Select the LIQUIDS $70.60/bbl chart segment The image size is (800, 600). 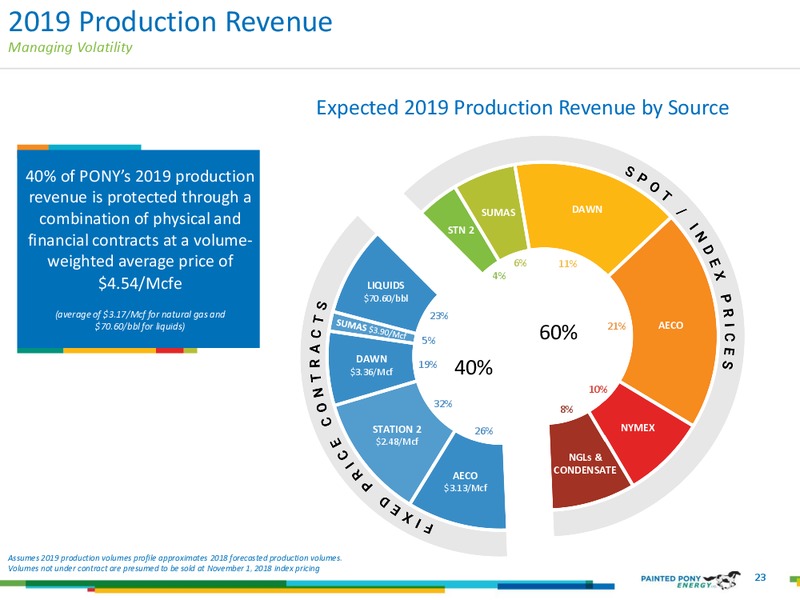click(x=384, y=283)
